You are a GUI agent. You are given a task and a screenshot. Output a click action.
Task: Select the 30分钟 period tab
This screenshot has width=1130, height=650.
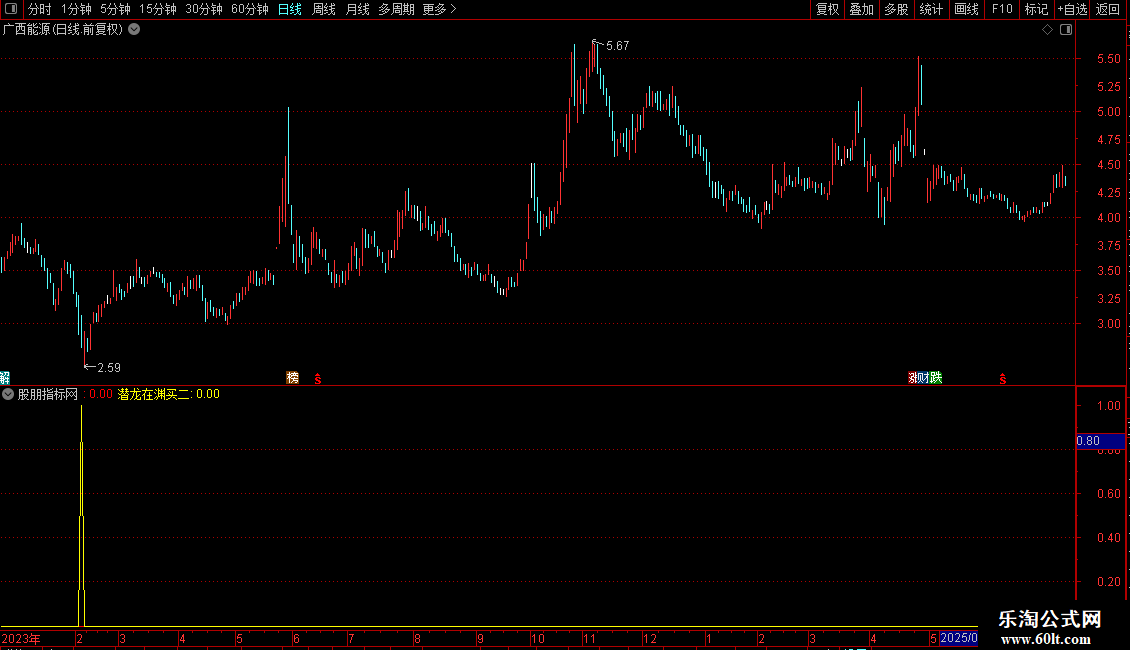pyautogui.click(x=203, y=9)
